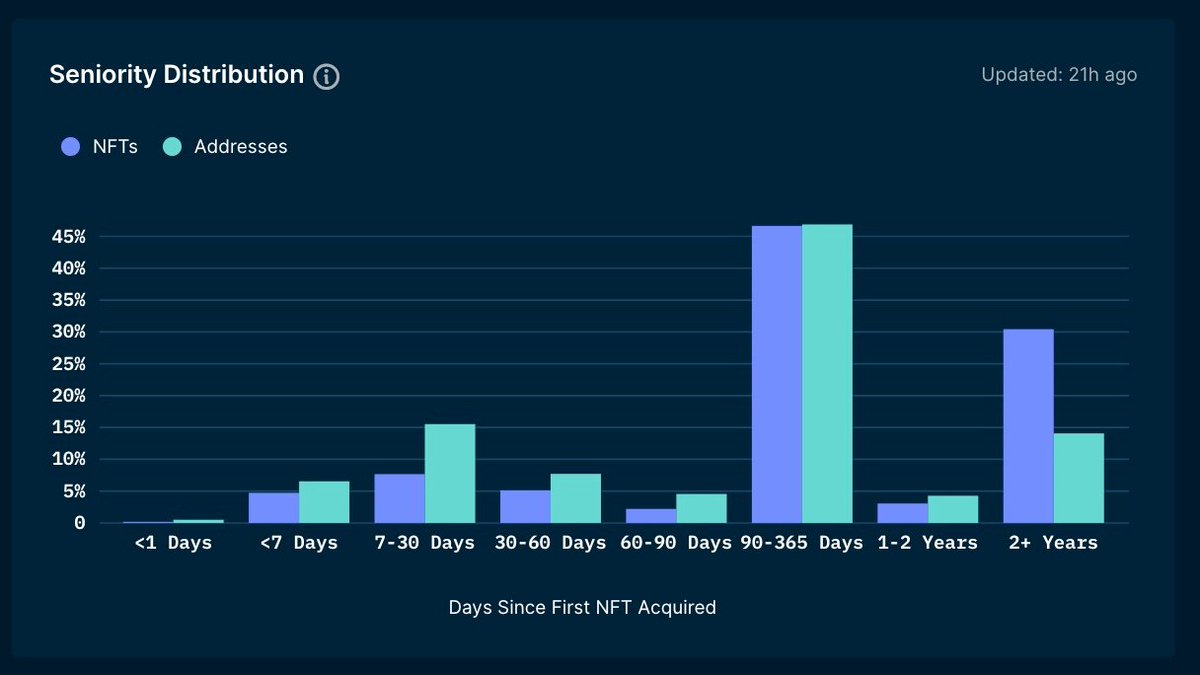
Task: Click the Seniority Distribution title
Action: click(176, 75)
